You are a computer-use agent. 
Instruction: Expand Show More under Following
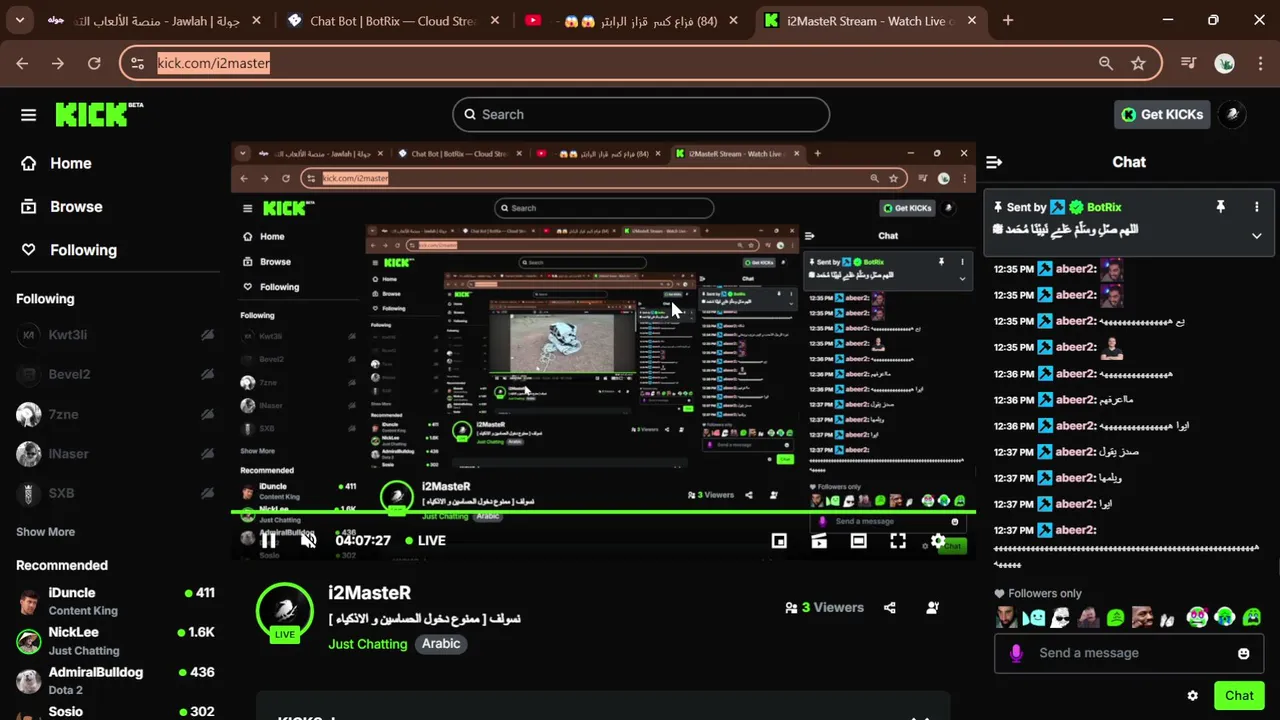point(45,532)
